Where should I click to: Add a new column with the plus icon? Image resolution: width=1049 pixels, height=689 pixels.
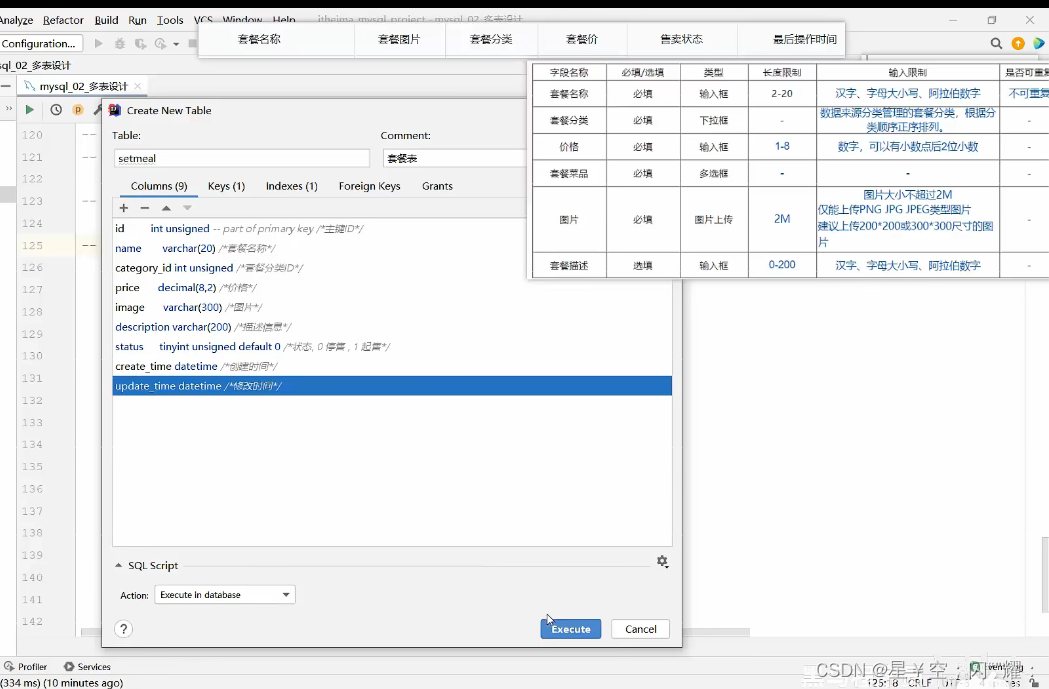pyautogui.click(x=123, y=208)
